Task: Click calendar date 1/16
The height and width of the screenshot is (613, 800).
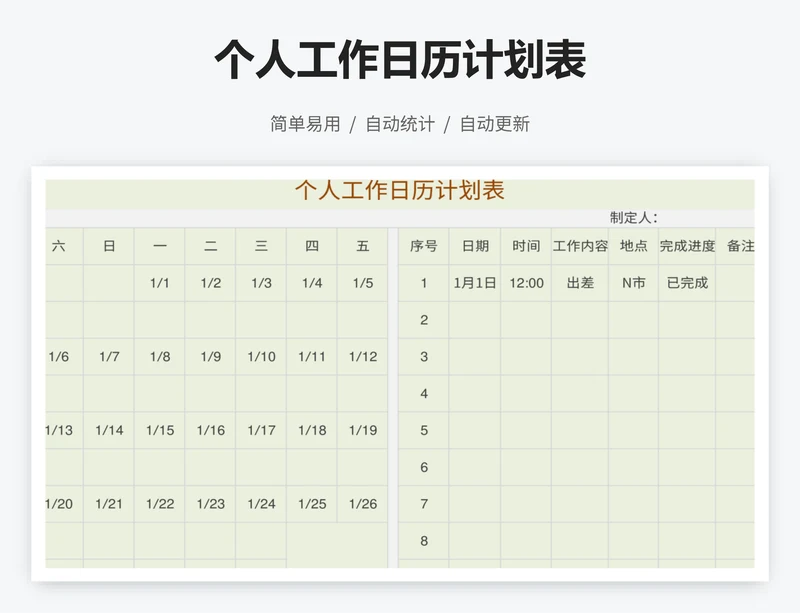Action: (211, 430)
